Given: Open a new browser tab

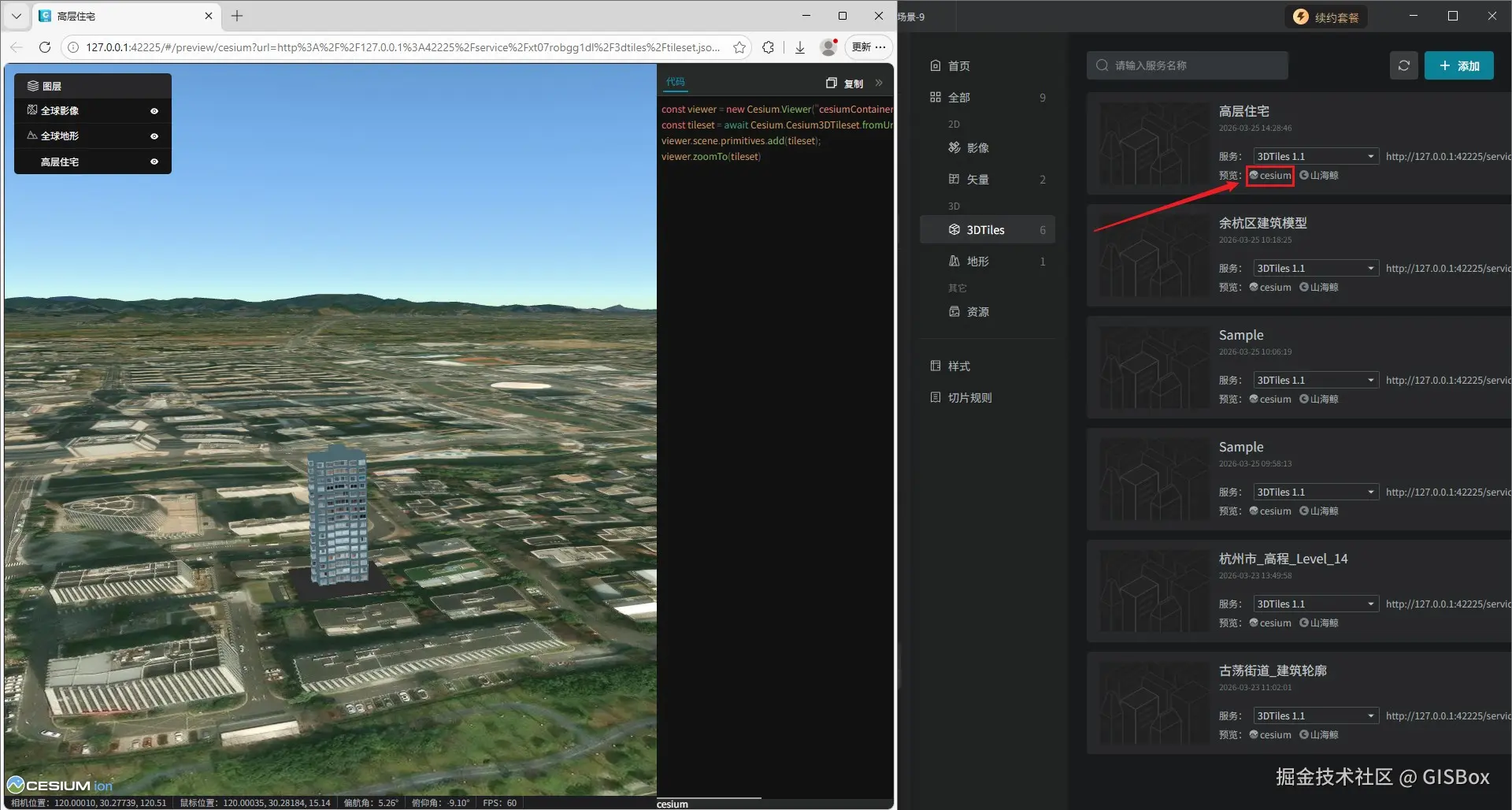Looking at the screenshot, I should click(237, 16).
